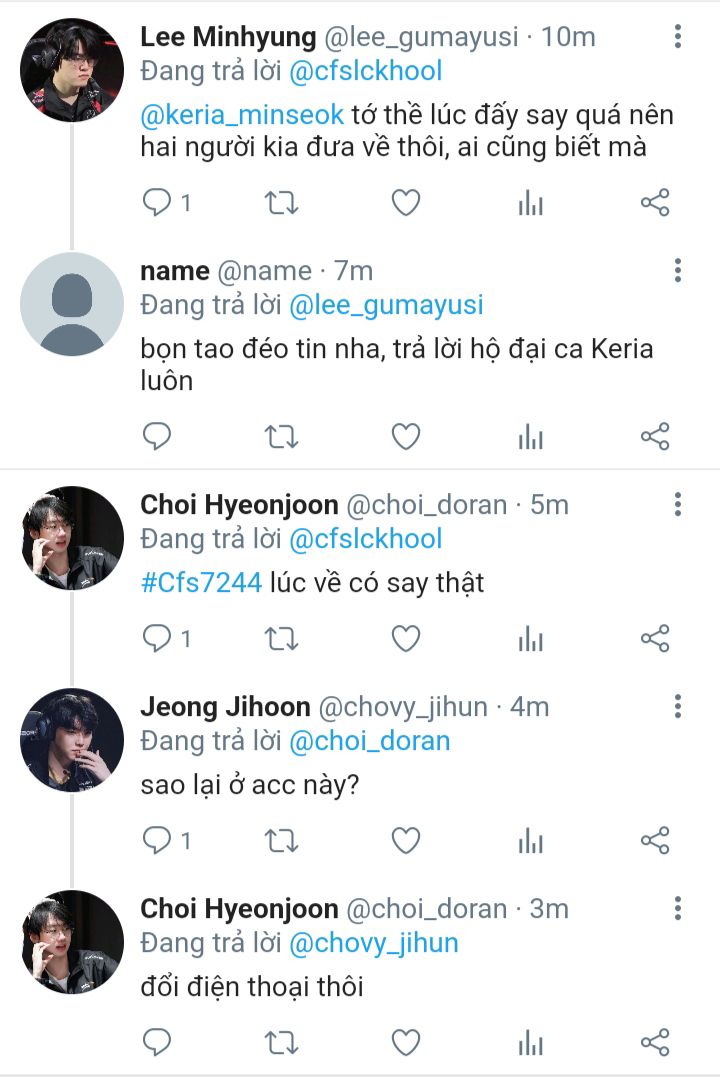
Task: Open more options for Lee Minhyung's tweet
Action: click(678, 37)
